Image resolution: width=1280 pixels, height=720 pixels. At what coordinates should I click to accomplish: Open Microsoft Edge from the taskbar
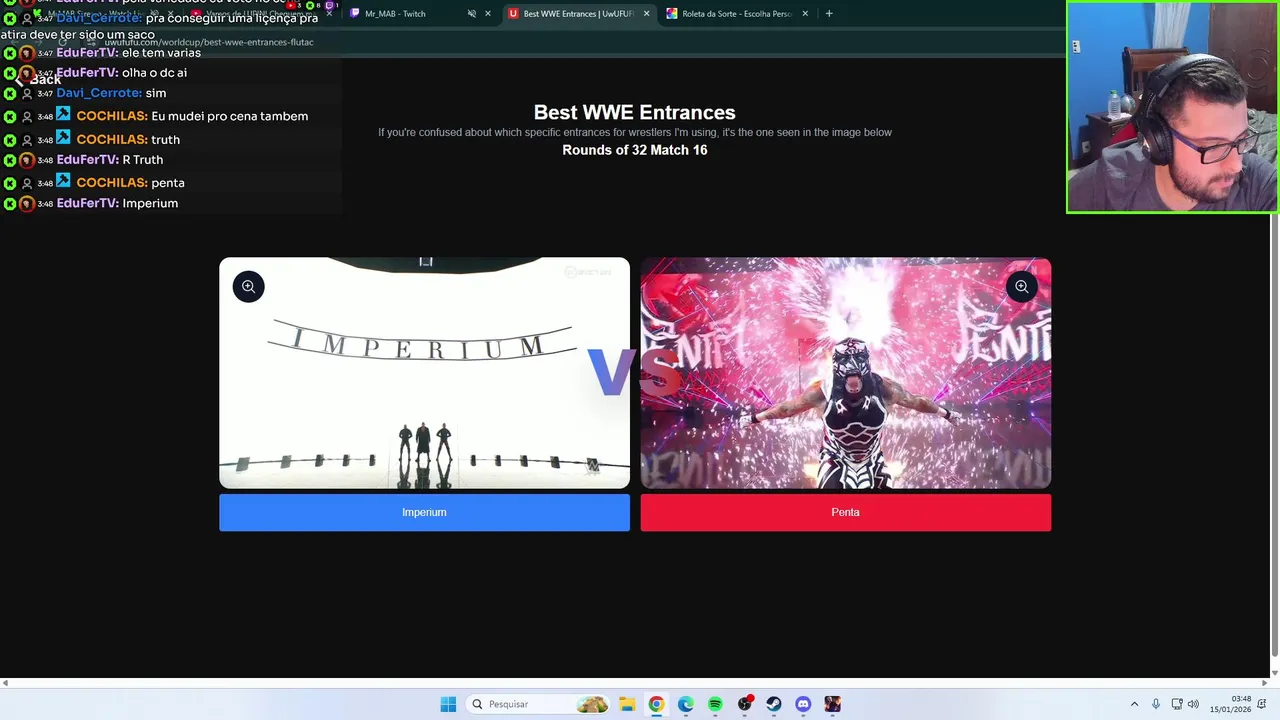click(685, 704)
